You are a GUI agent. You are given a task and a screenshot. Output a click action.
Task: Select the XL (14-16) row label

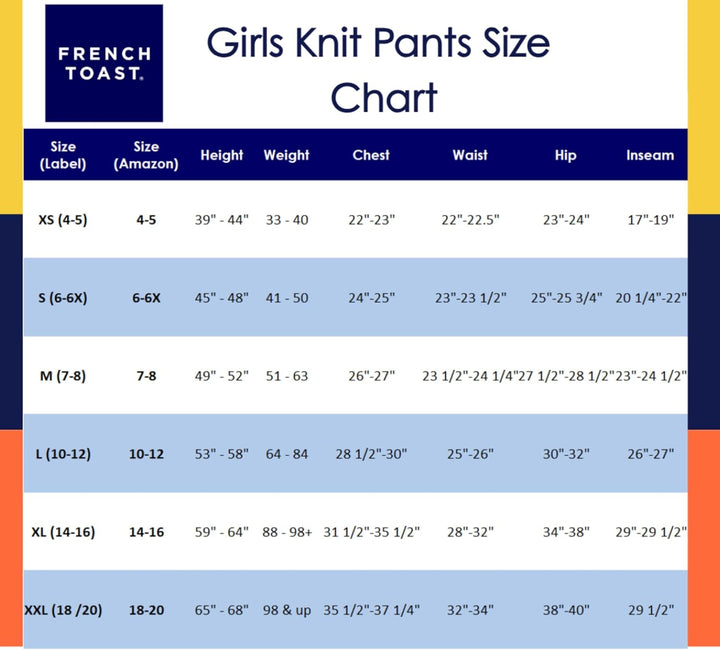pyautogui.click(x=62, y=531)
